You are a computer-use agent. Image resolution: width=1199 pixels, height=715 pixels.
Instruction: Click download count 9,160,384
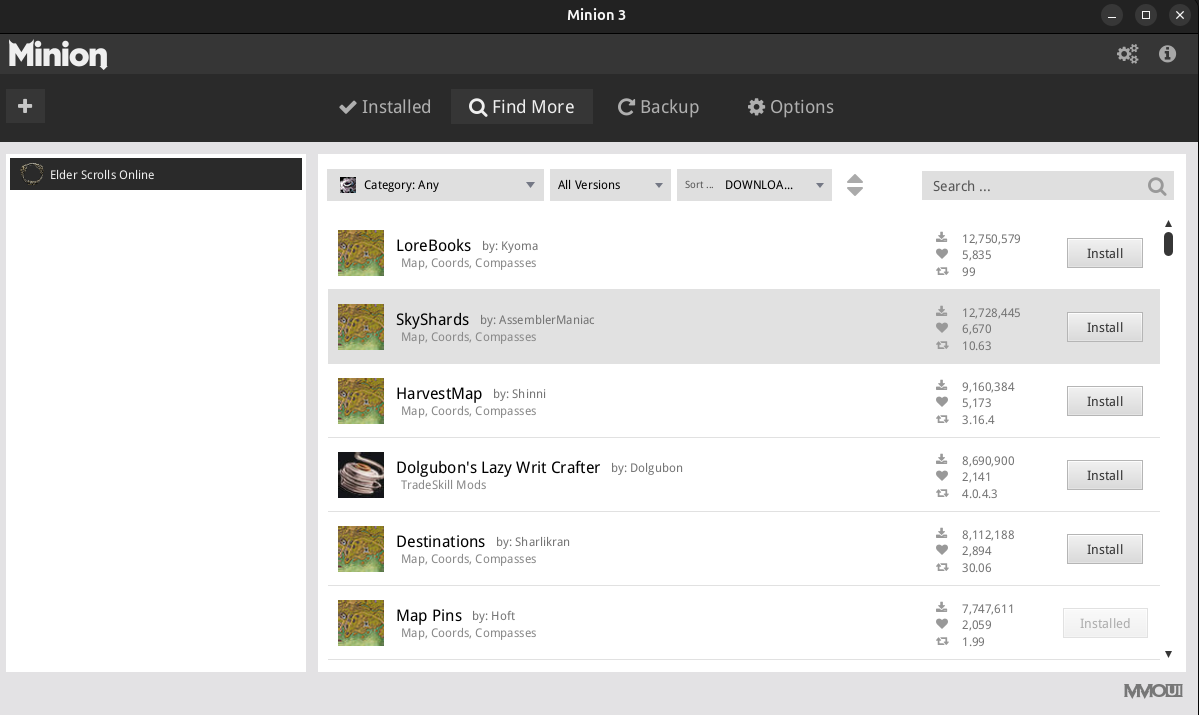pyautogui.click(x=988, y=387)
